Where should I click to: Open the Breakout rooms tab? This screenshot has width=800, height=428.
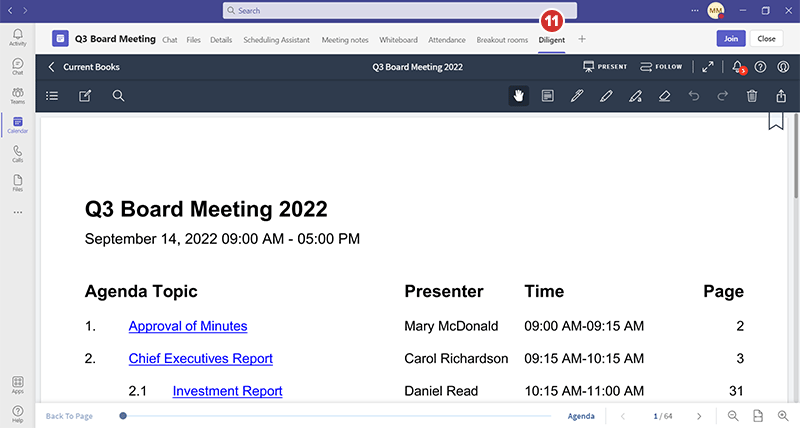(502, 39)
